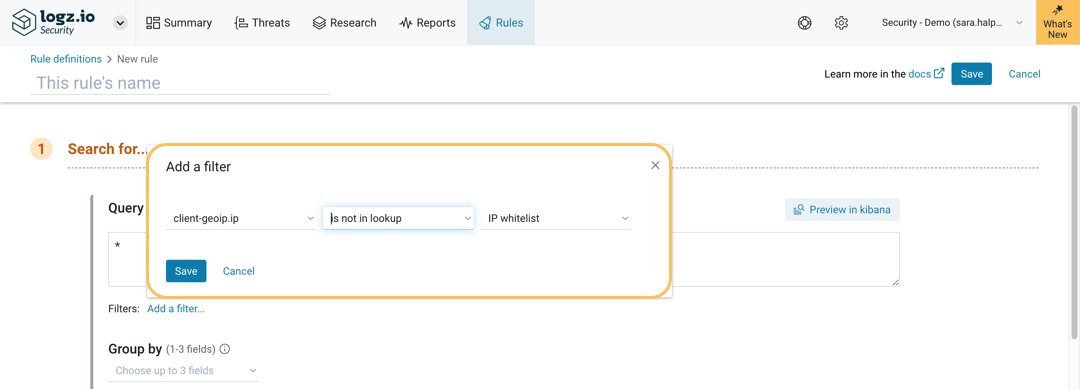Open the Summary tab
The width and height of the screenshot is (1080, 389).
(x=179, y=23)
